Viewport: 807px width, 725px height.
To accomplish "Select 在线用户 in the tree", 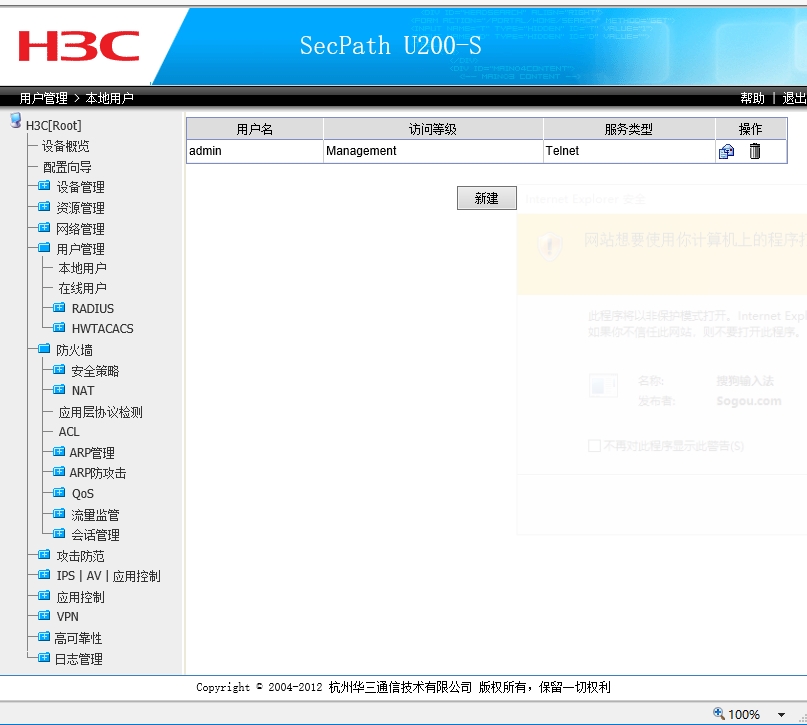I will 82,288.
